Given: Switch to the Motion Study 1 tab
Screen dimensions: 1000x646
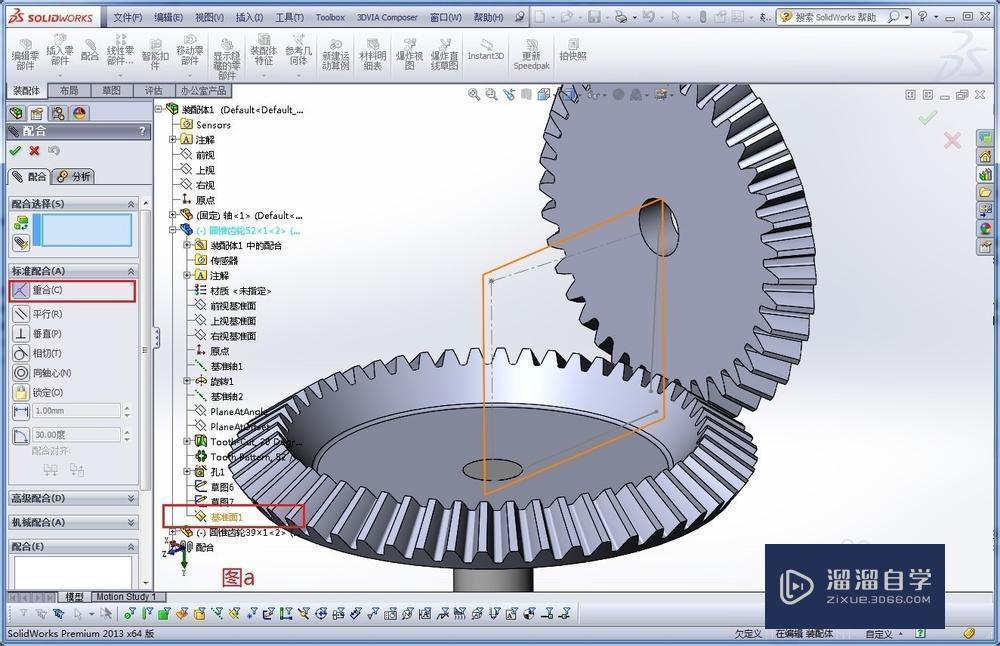Looking at the screenshot, I should pos(126,597).
